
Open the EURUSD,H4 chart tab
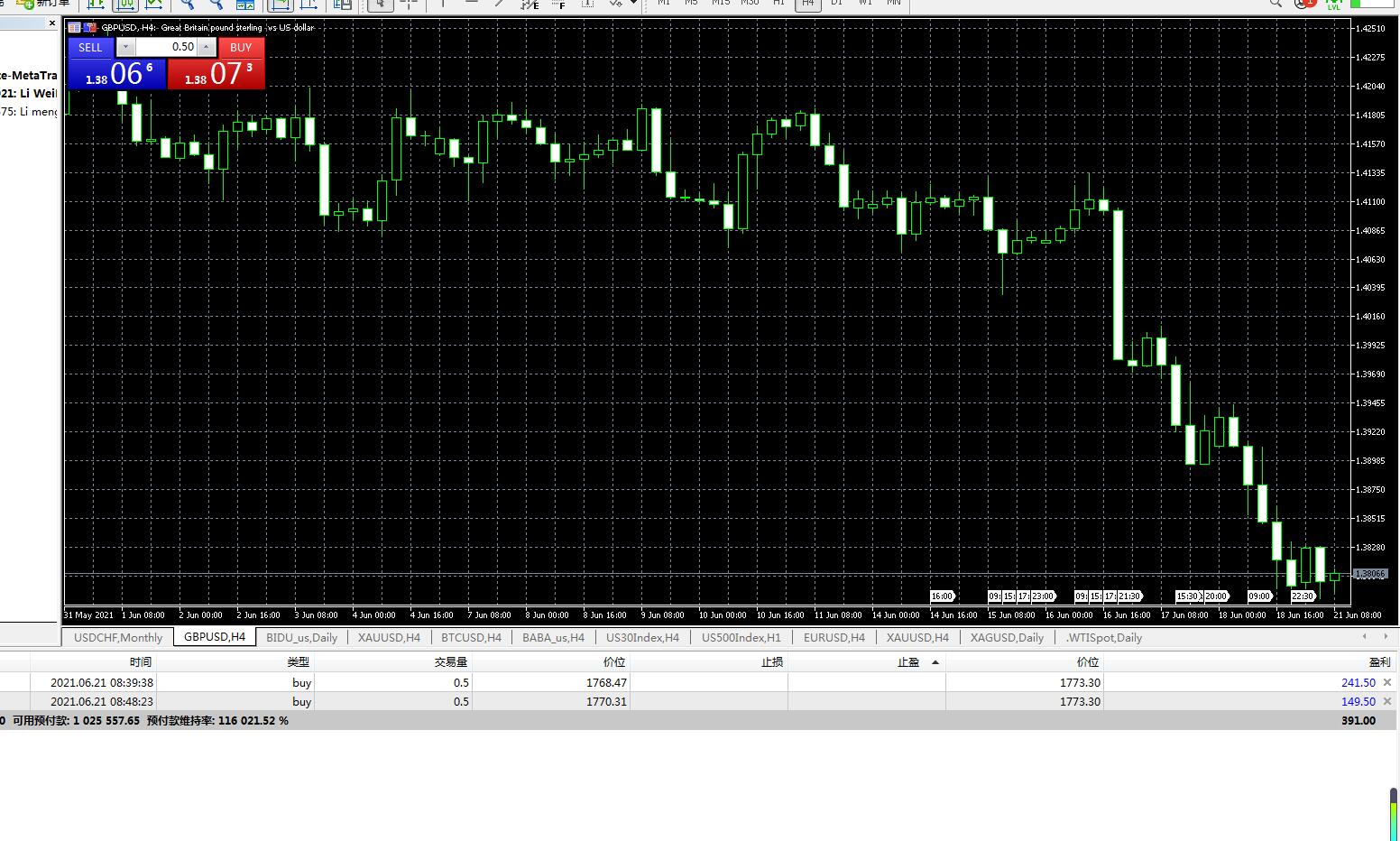(x=834, y=637)
